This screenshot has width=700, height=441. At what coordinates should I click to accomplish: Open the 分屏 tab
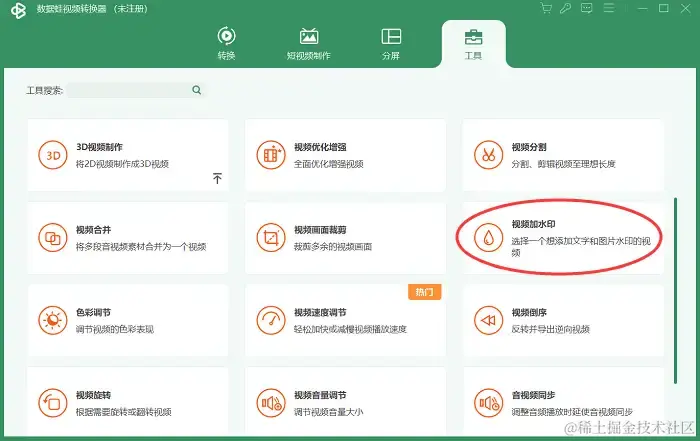pyautogui.click(x=391, y=44)
